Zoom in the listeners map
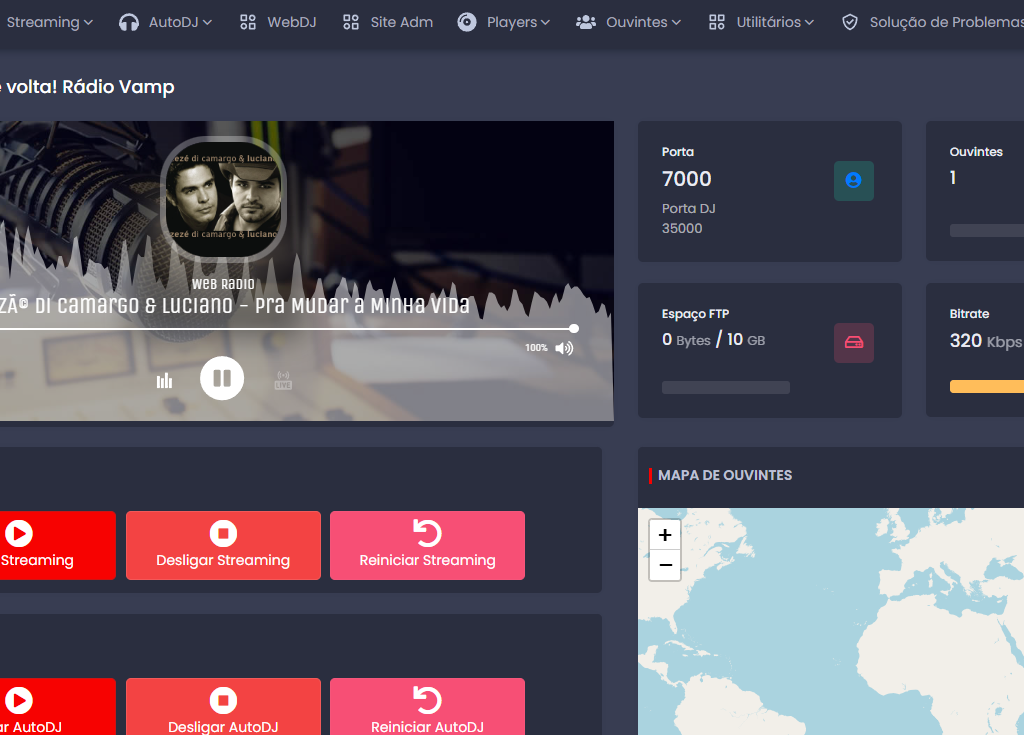The image size is (1024, 735). 665,535
